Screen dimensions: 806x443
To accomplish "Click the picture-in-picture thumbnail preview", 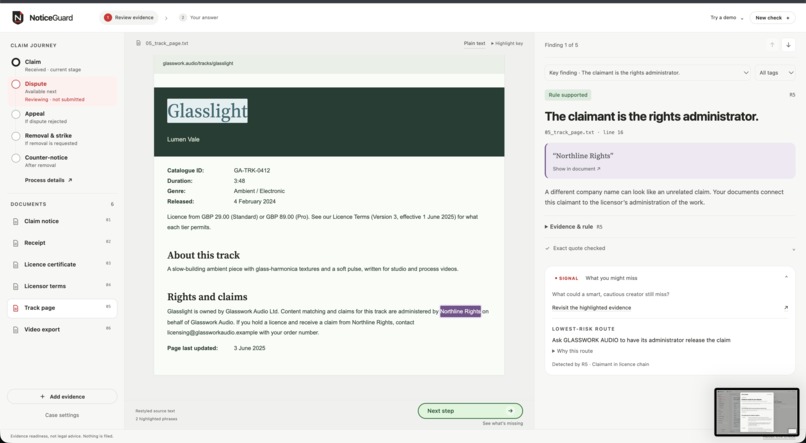I will [x=757, y=412].
